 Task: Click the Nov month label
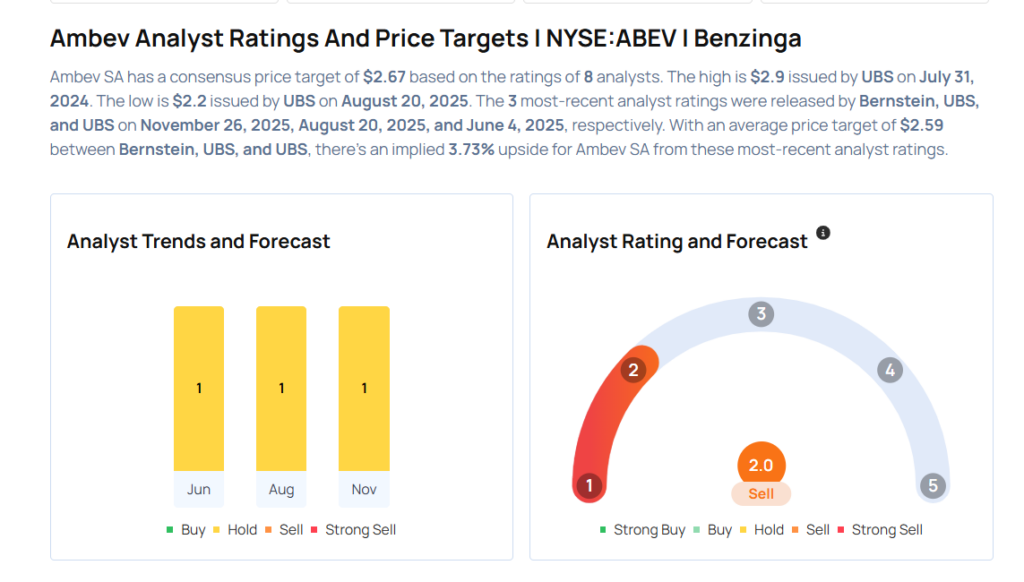[364, 490]
